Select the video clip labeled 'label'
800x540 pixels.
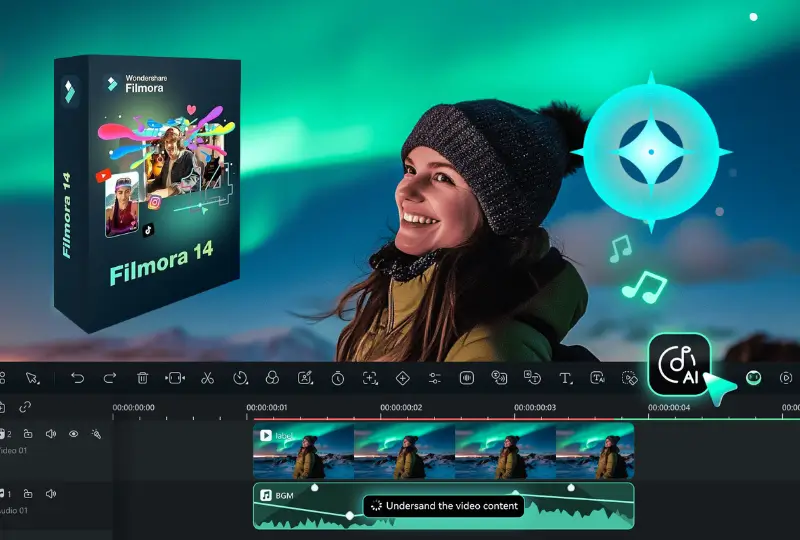pos(443,451)
